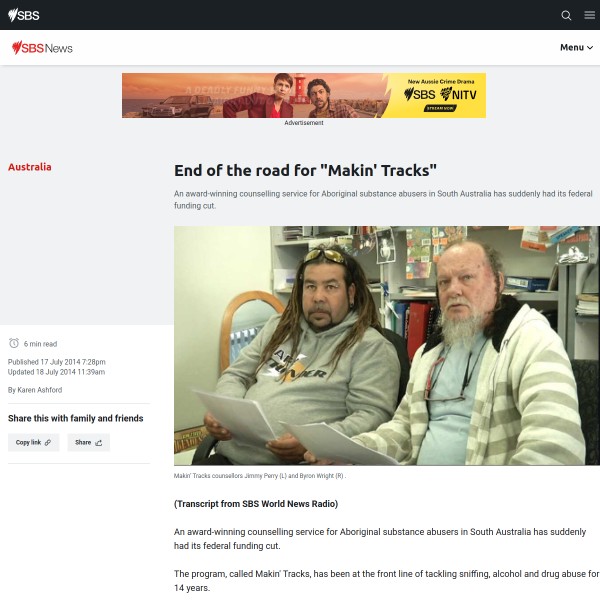Open the Australia category link
This screenshot has width=600, height=600.
(30, 167)
